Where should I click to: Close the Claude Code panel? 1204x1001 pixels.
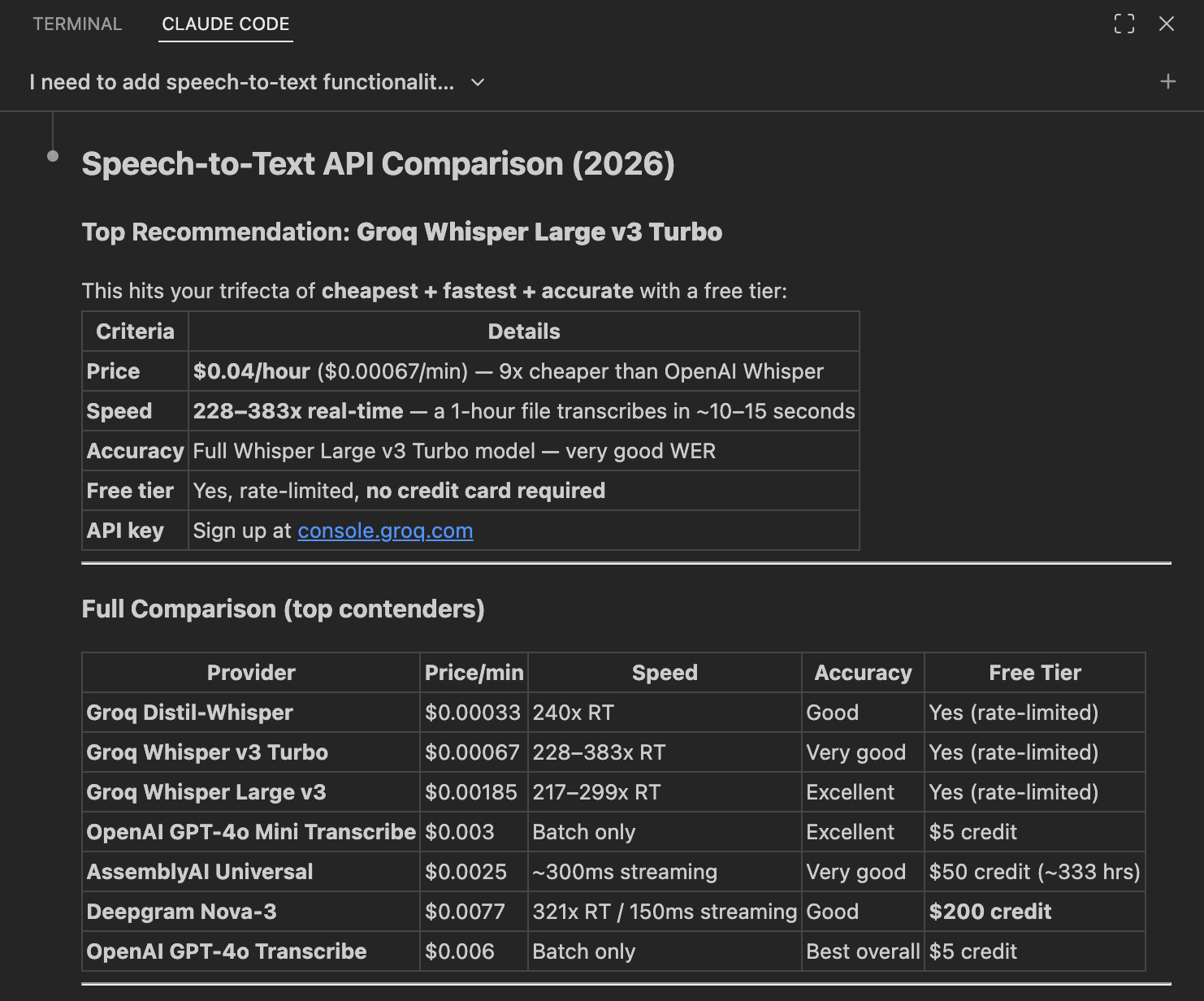click(x=1167, y=24)
